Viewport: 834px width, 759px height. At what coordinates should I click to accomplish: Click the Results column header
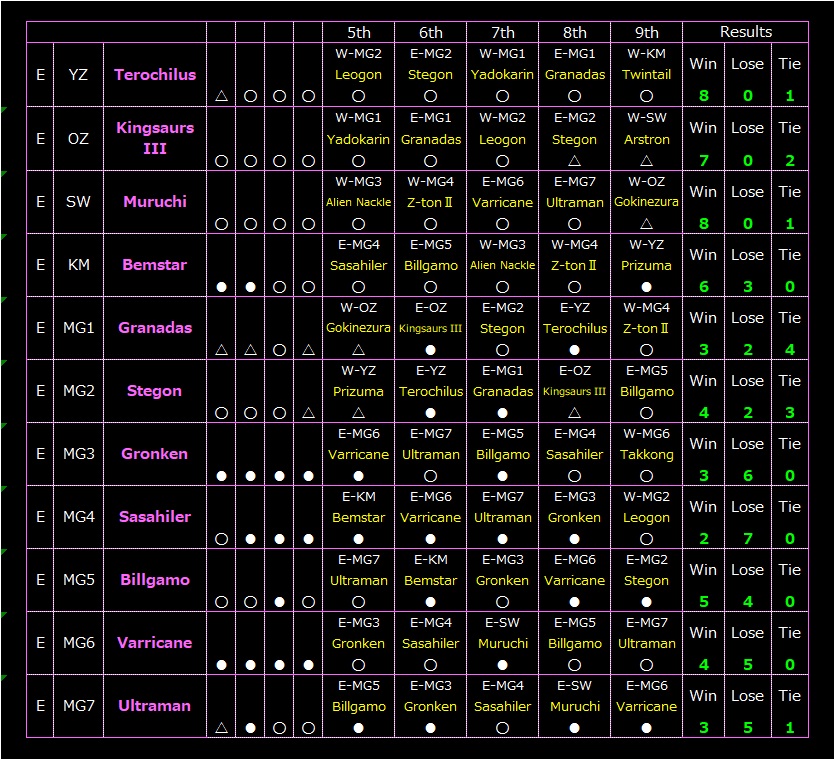pos(746,32)
